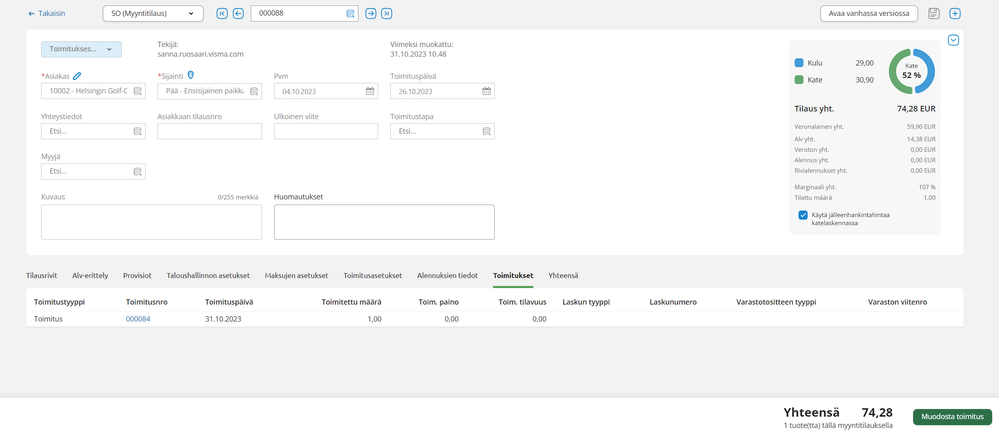Click the Ulkoinen viite input field

pos(326,131)
